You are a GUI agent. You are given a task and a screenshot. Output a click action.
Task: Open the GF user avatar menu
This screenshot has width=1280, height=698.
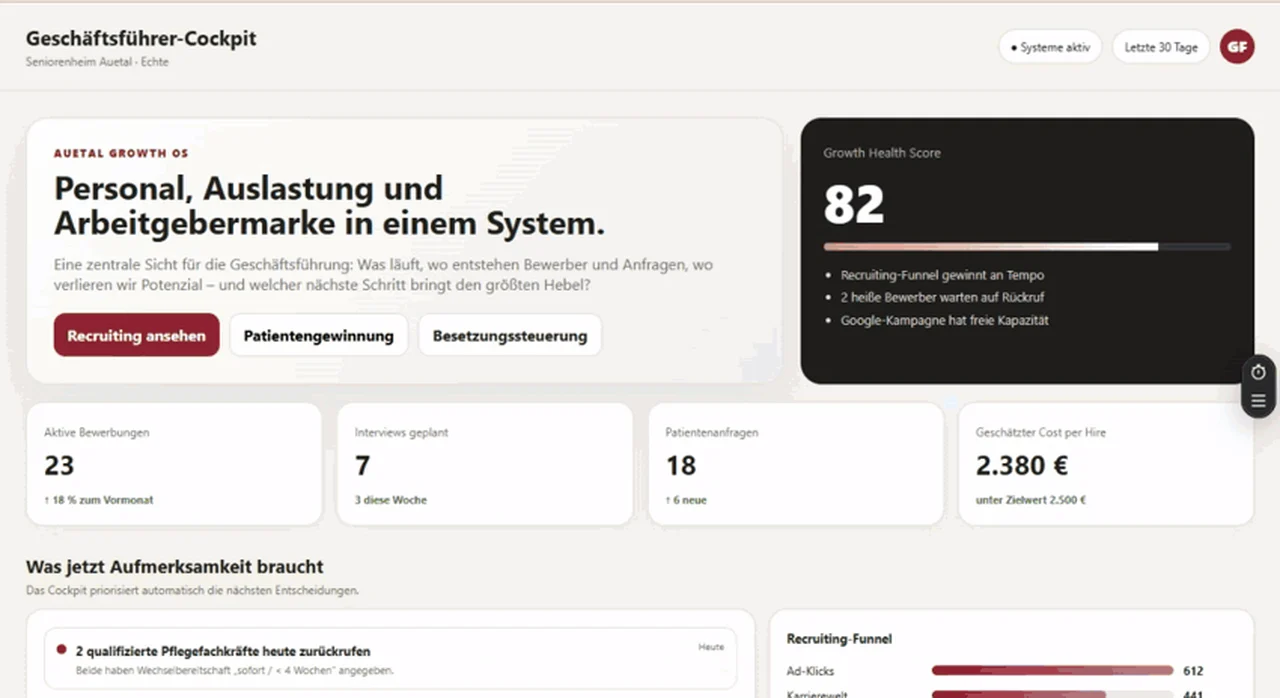[1237, 47]
